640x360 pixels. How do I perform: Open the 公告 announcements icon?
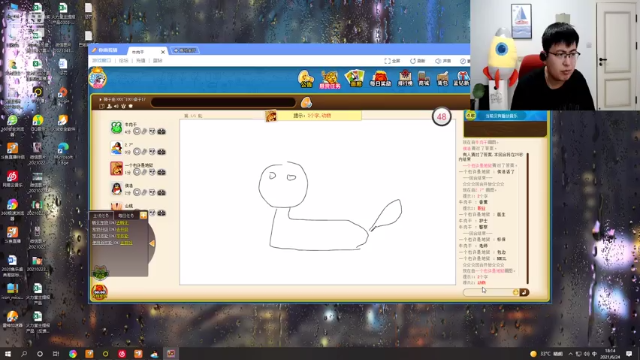click(306, 79)
